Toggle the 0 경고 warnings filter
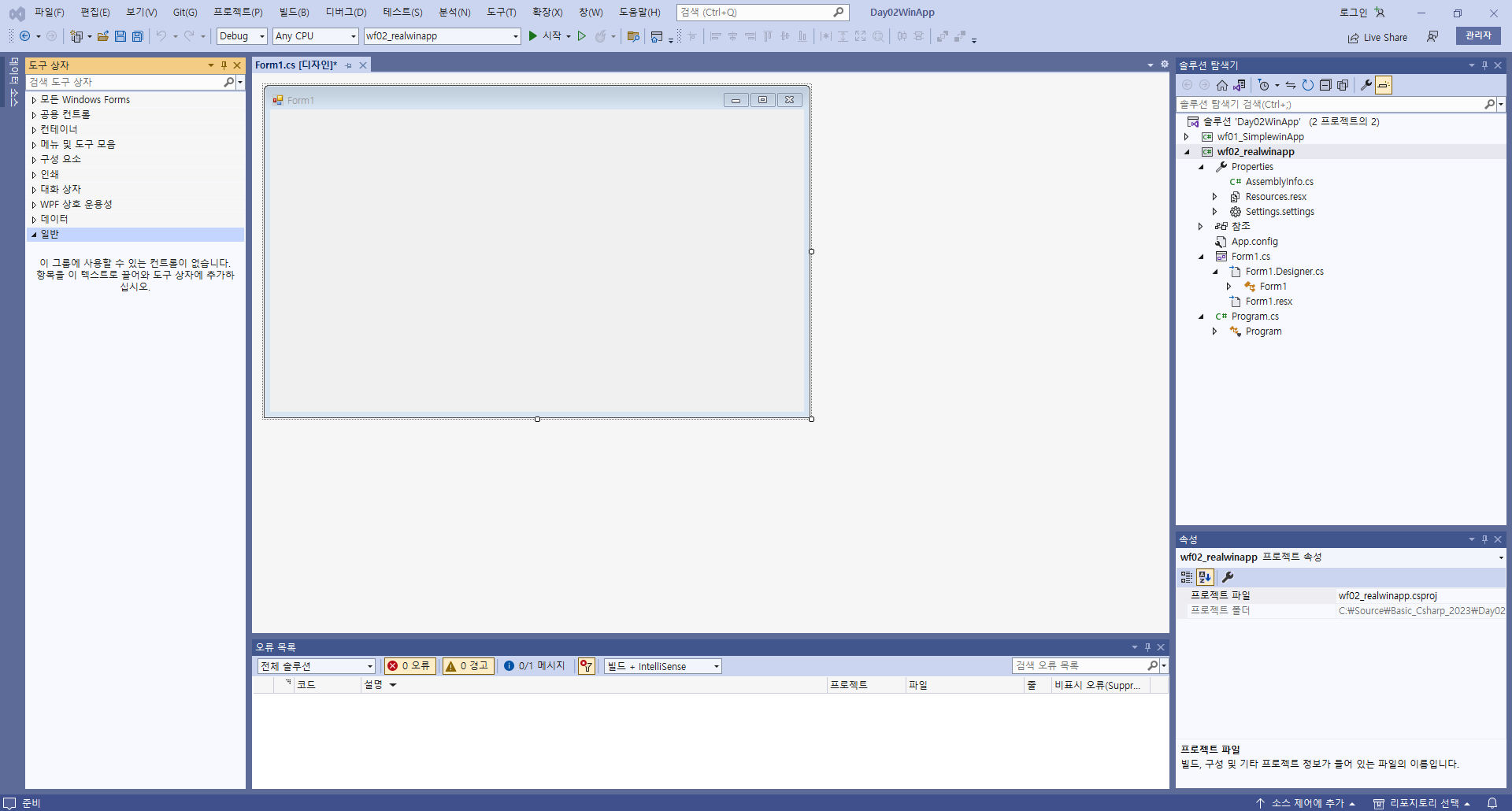 tap(467, 665)
